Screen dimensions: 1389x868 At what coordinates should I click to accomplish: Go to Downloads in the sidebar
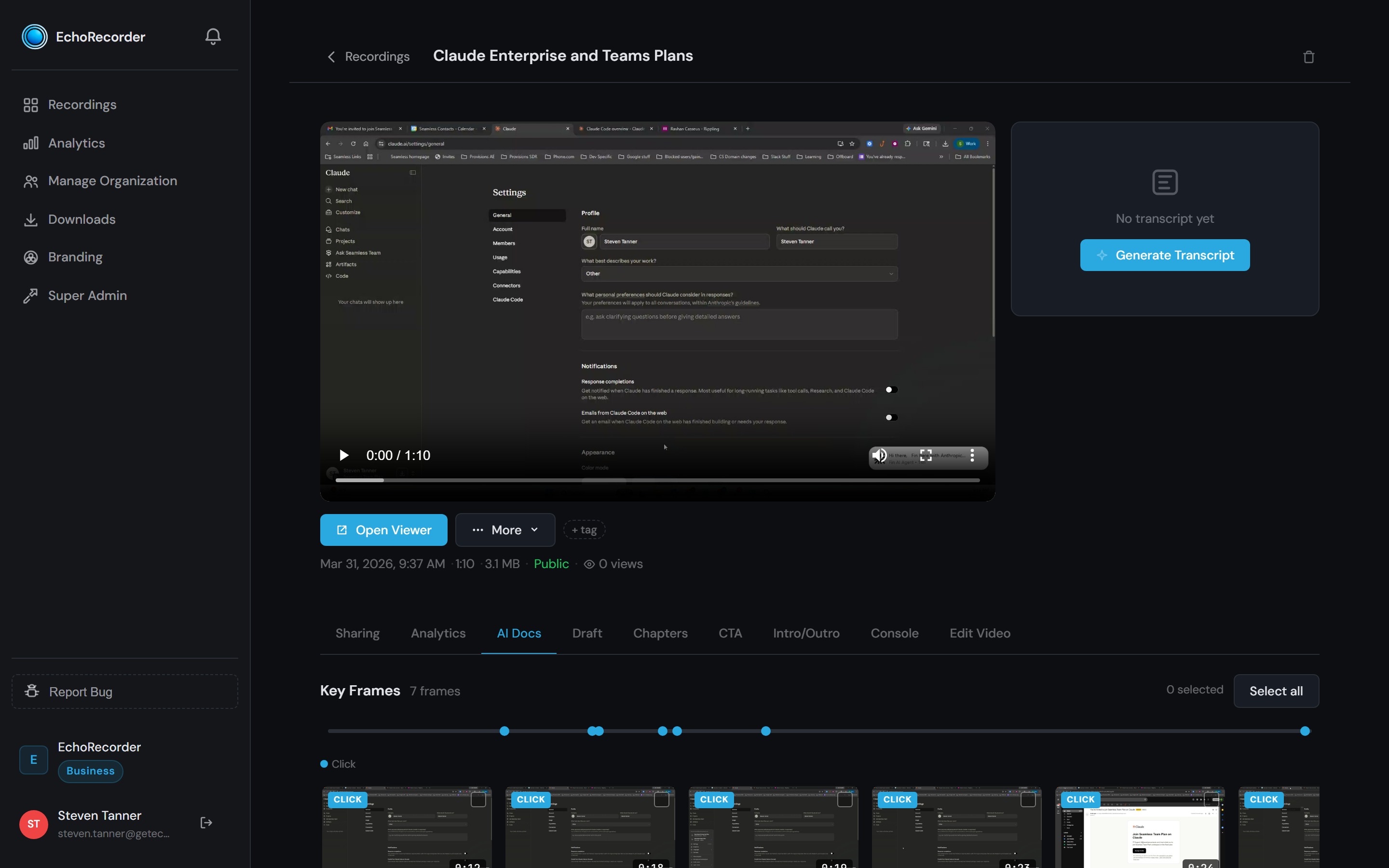(x=82, y=219)
